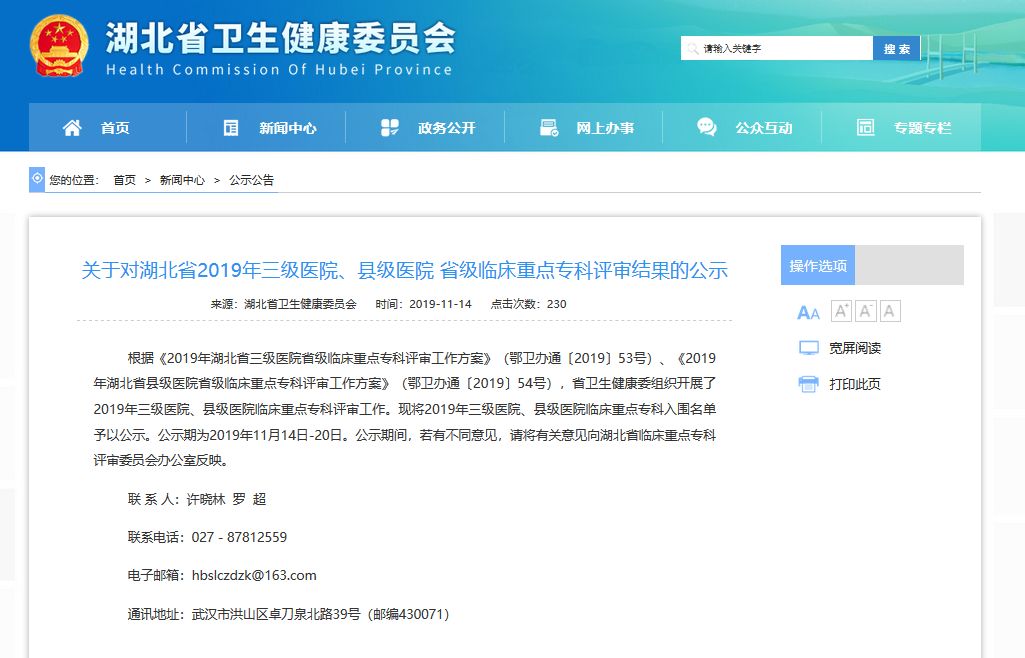Click the monitor icon next to 宽屏阅读

808,348
